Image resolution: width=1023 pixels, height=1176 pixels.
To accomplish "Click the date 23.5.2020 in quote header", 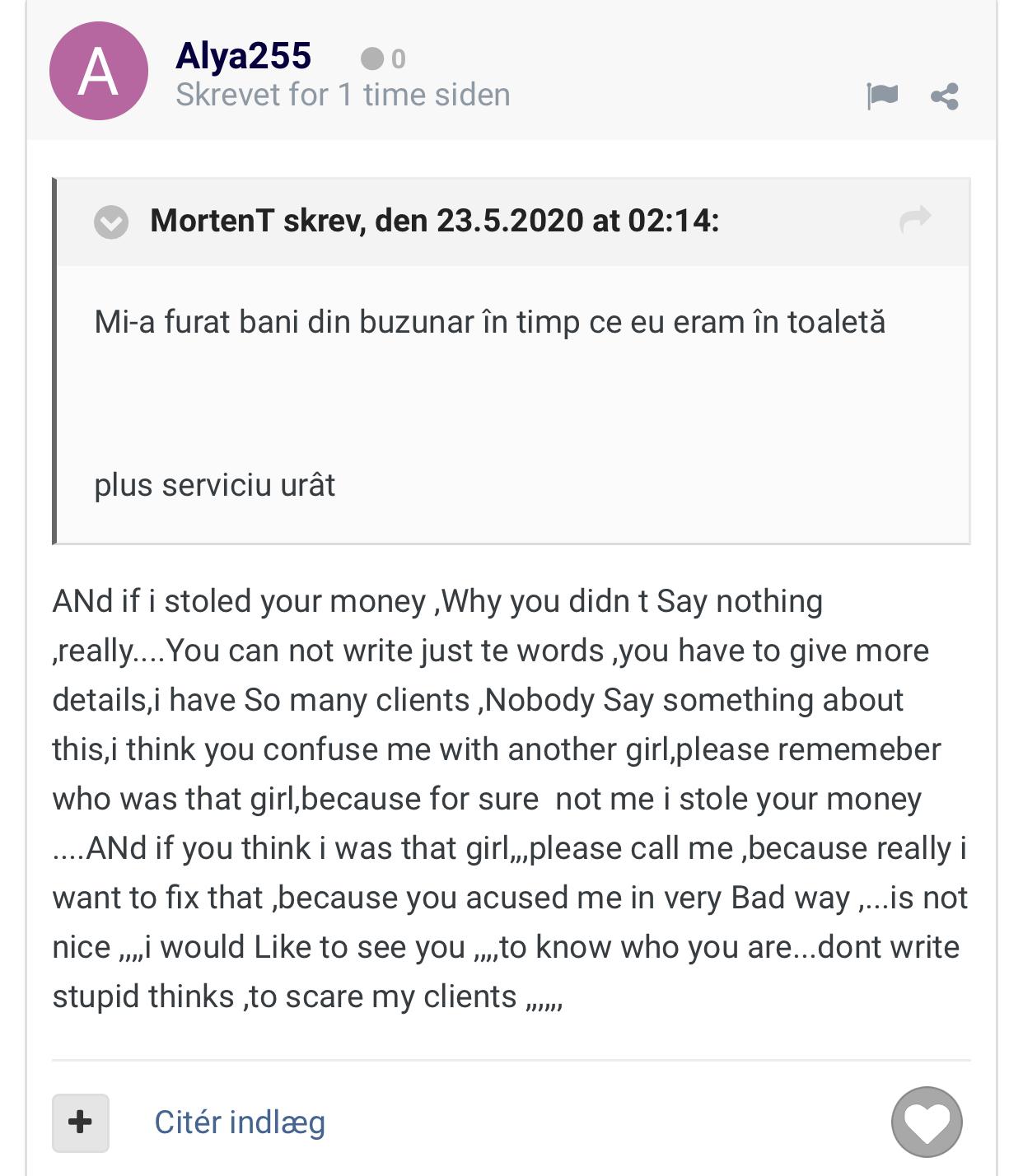I will (510, 221).
